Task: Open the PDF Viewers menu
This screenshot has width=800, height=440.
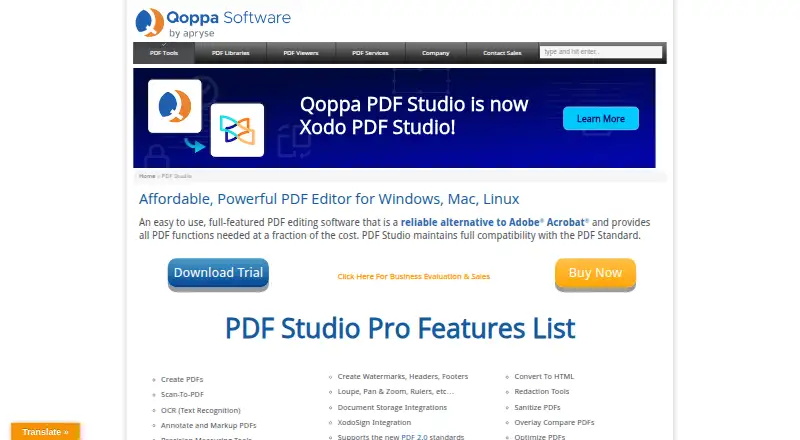Action: pos(301,53)
